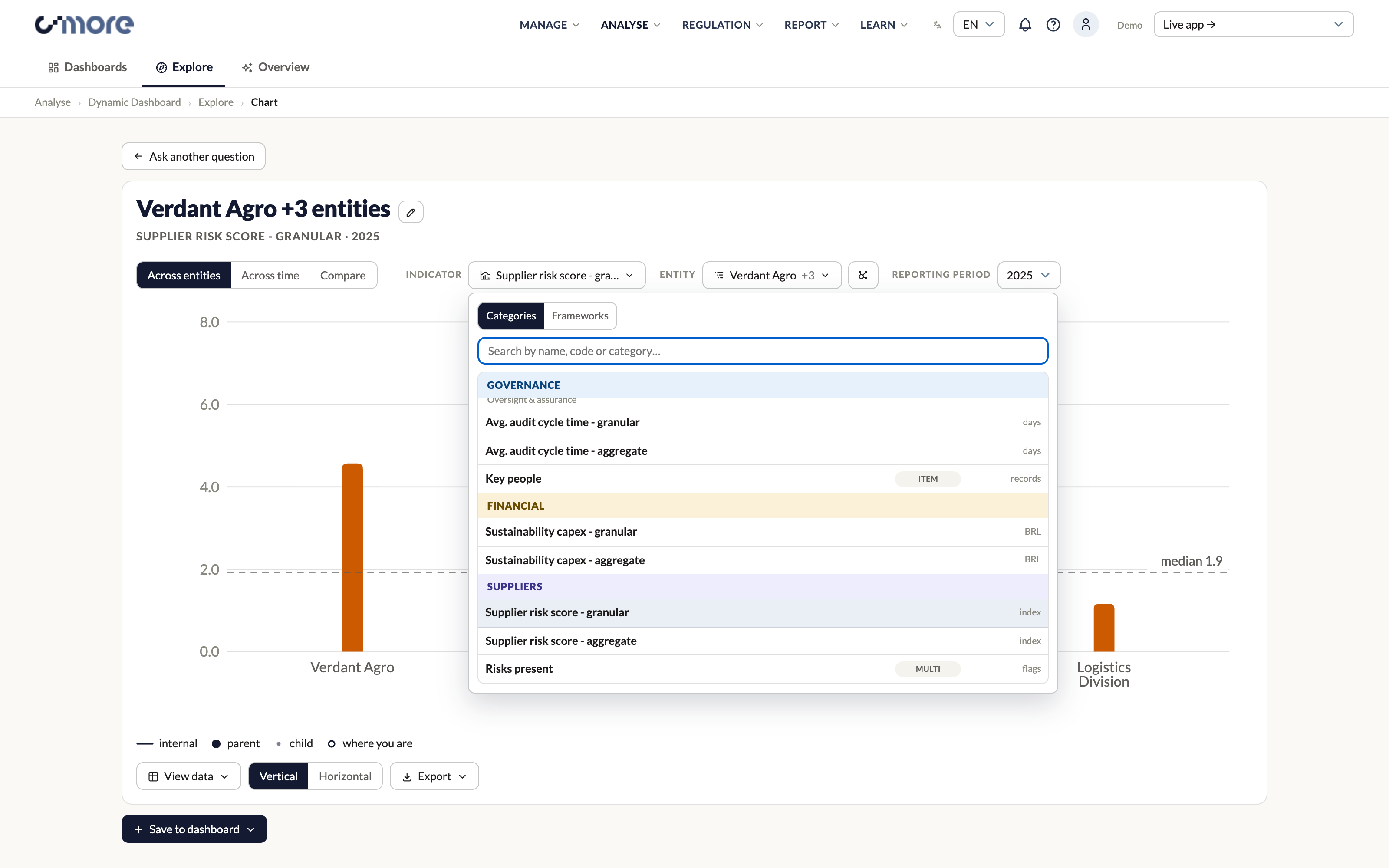The width and height of the screenshot is (1389, 868).
Task: Open the help question mark icon
Action: tap(1053, 25)
